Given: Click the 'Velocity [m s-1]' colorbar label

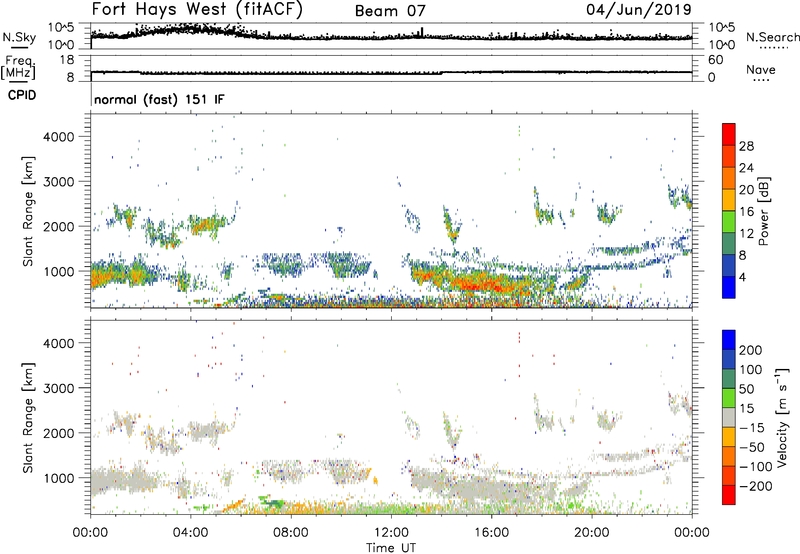Looking at the screenshot, I should tap(782, 417).
